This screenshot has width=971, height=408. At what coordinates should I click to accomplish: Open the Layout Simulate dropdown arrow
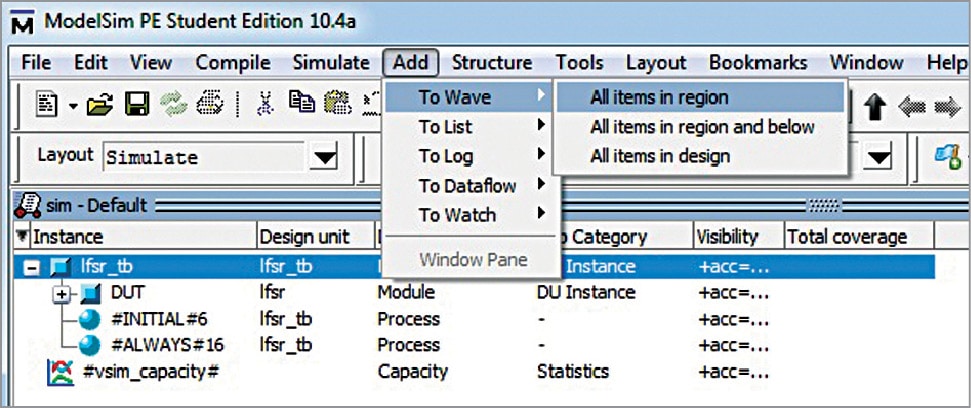(x=323, y=157)
